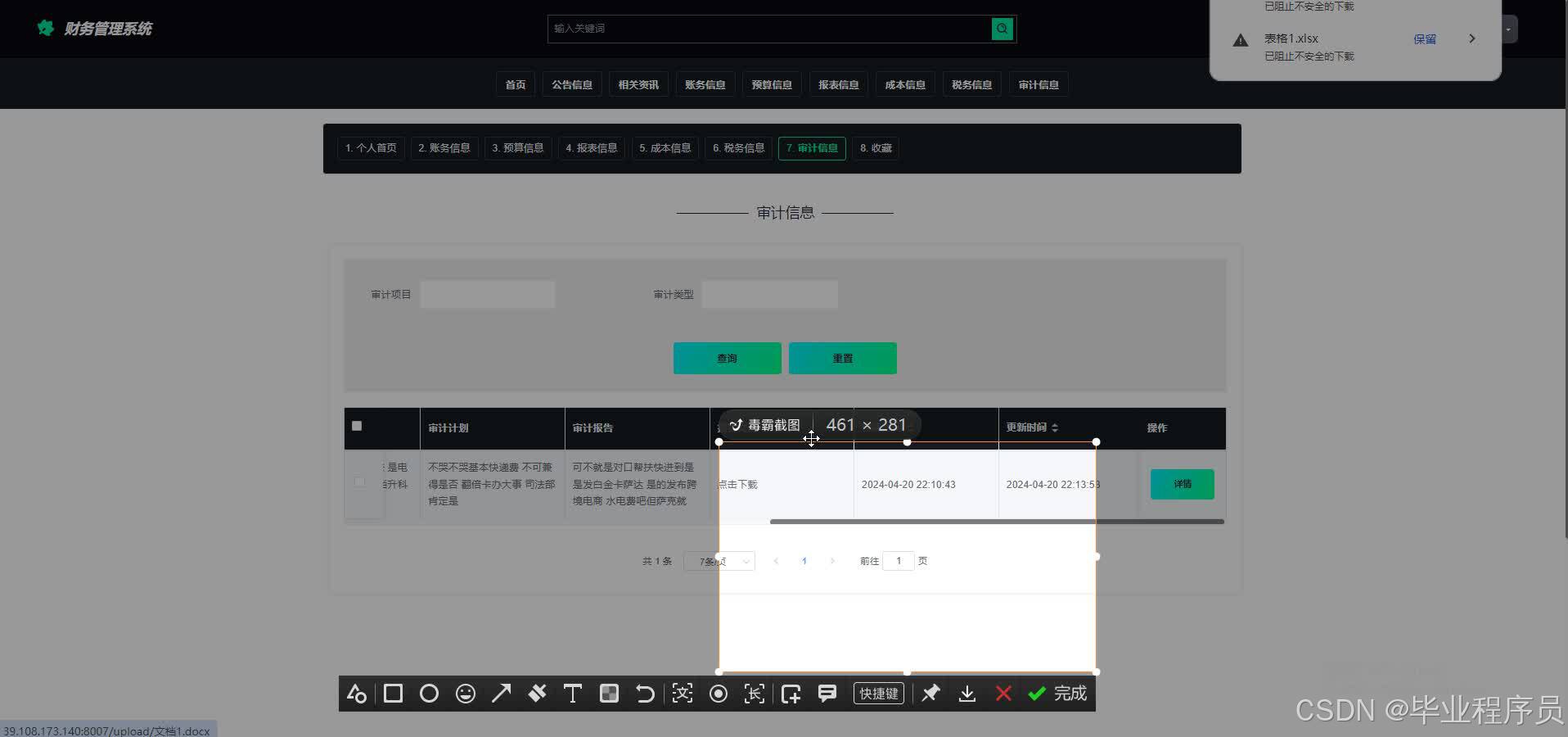Select the text annotation tool
Screen dimensions: 1568x737
pos(573,694)
